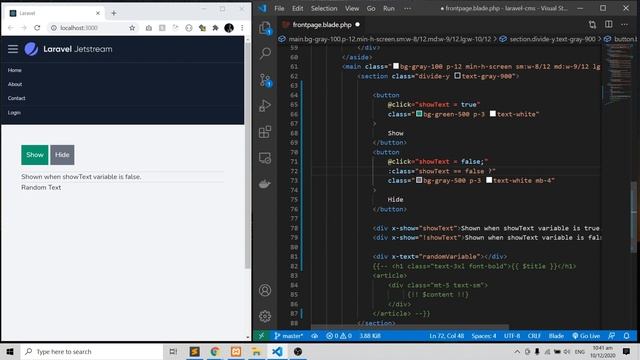This screenshot has width=640, height=360.
Task: Open the Source Control view
Action: point(265,80)
